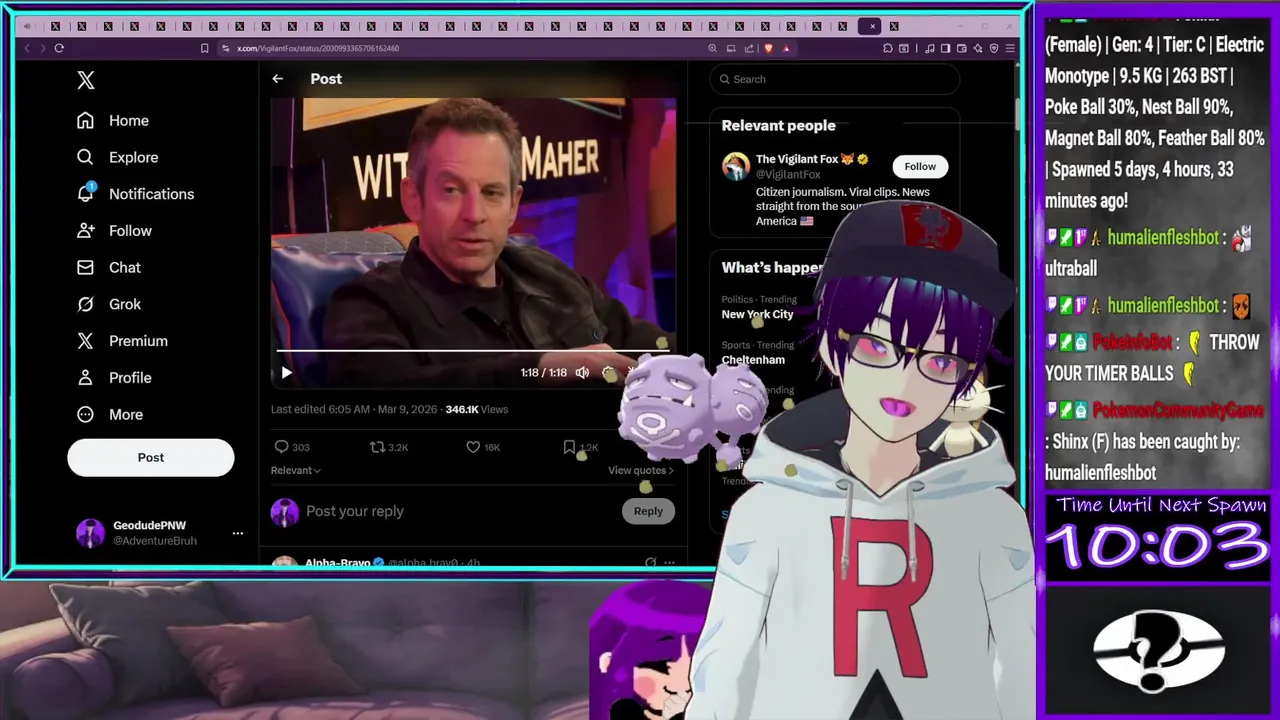The height and width of the screenshot is (720, 1280).
Task: Click the 346.1K Views count
Action: (x=476, y=409)
